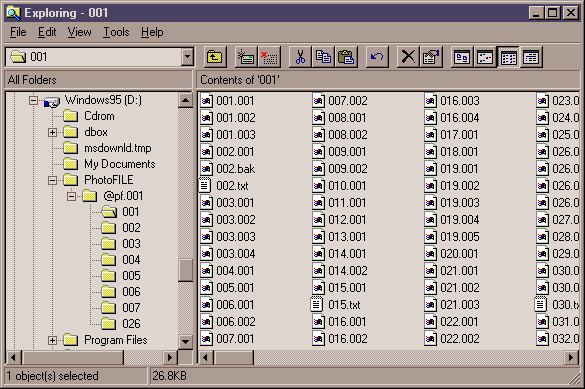Open Properties from the toolbar
This screenshot has height=389, width=585.
pos(431,57)
